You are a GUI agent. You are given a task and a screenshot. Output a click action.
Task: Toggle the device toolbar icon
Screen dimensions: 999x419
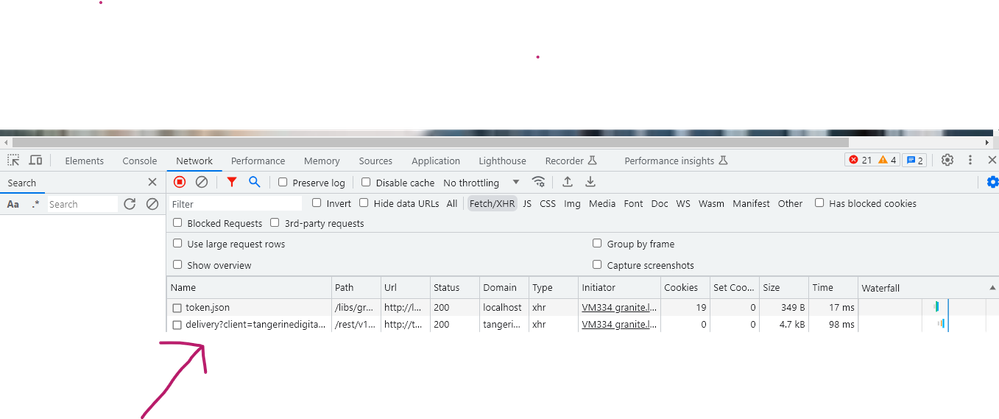coord(36,161)
